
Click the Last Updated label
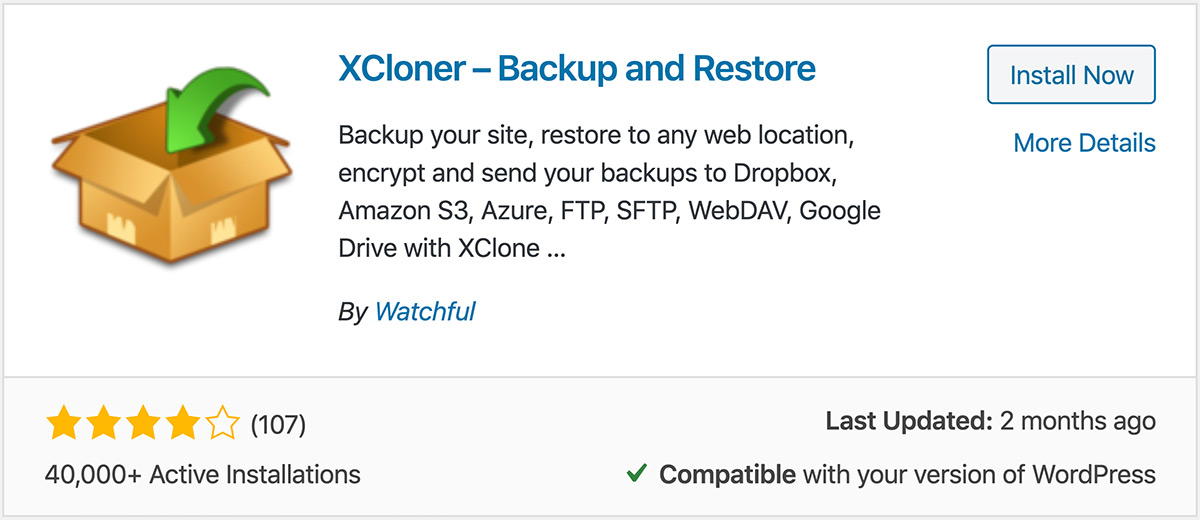coord(908,422)
